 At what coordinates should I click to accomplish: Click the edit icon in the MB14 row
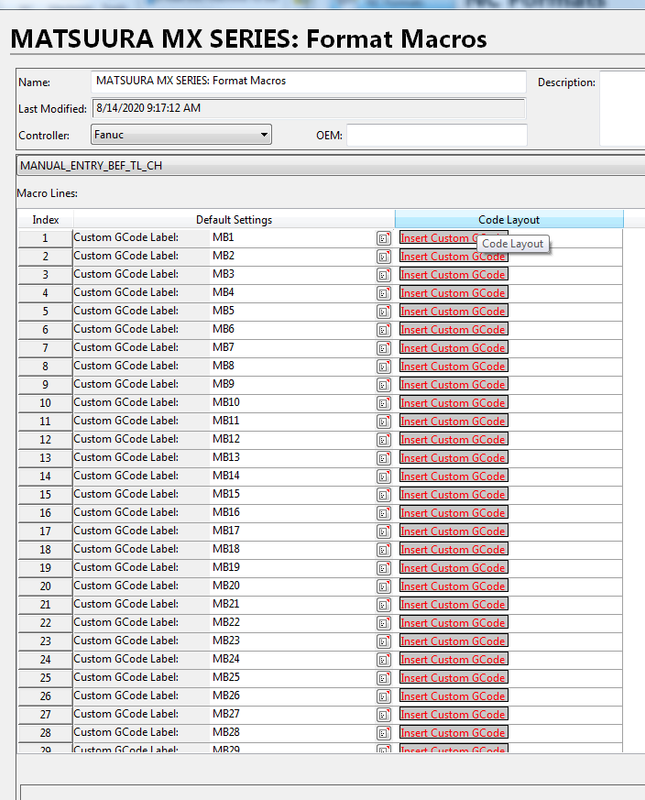tap(384, 477)
